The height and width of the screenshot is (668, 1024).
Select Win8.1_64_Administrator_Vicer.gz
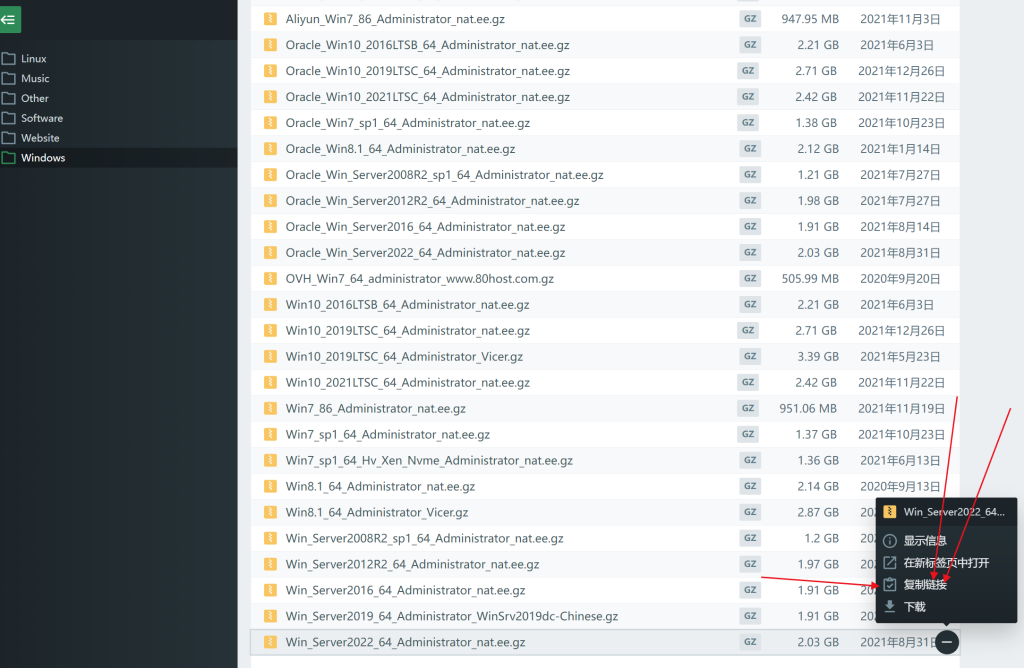coord(377,513)
